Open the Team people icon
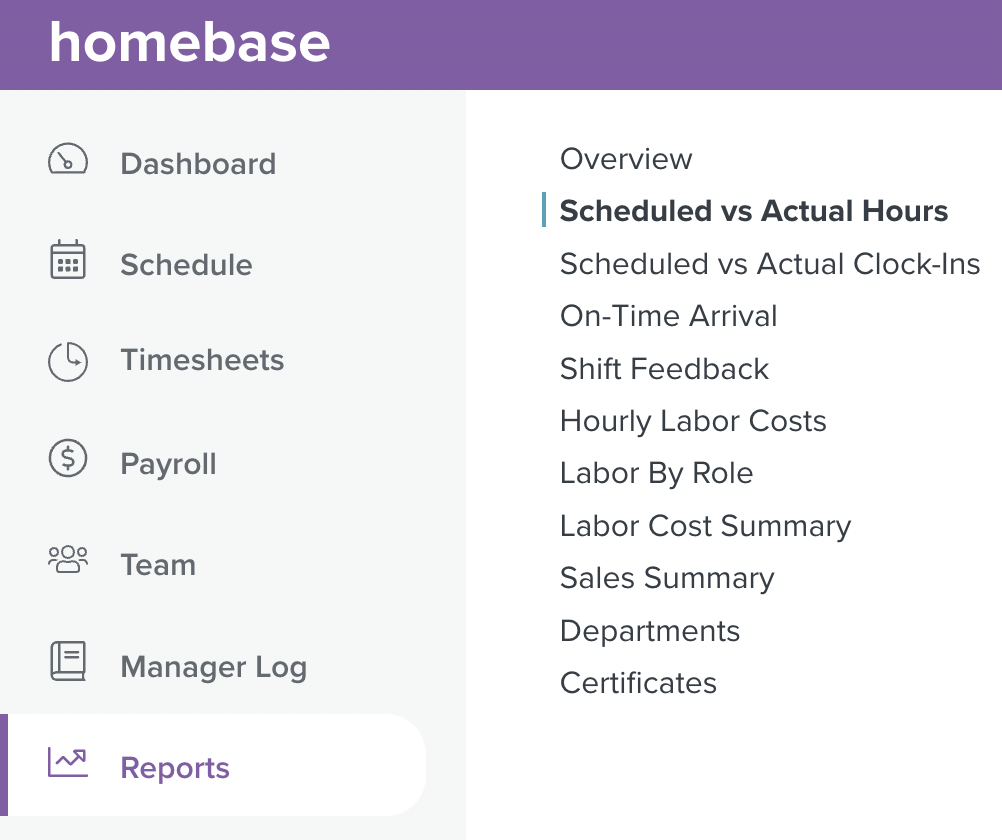Viewport: 1002px width, 840px height. pyautogui.click(x=68, y=559)
